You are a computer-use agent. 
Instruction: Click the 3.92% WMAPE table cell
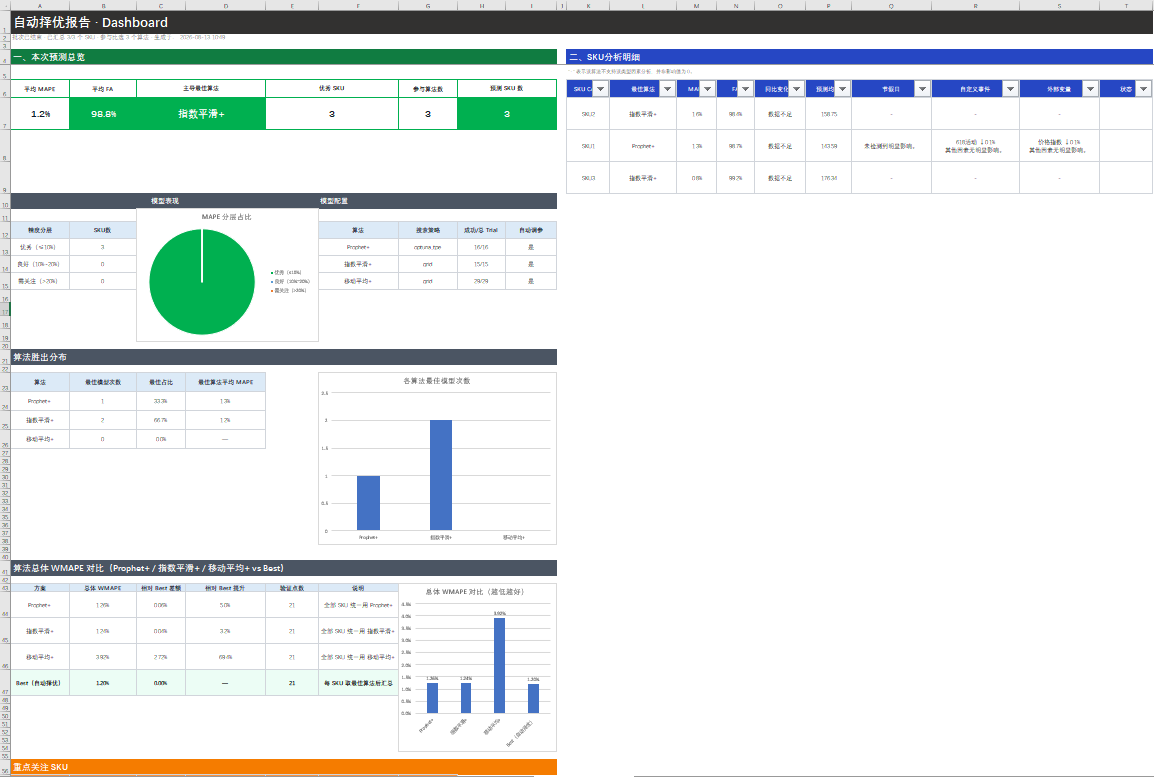(x=103, y=657)
